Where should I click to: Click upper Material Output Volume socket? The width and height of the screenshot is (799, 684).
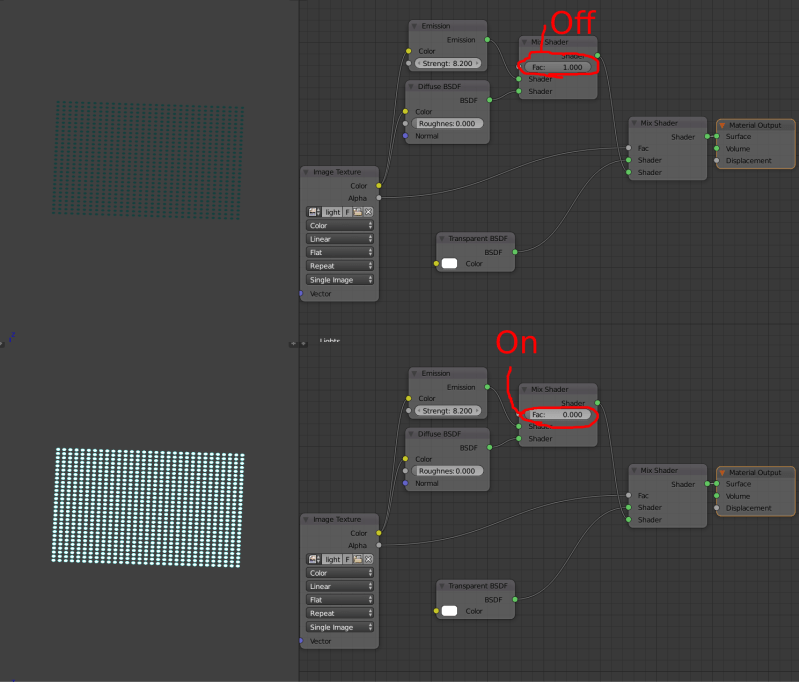tap(716, 148)
